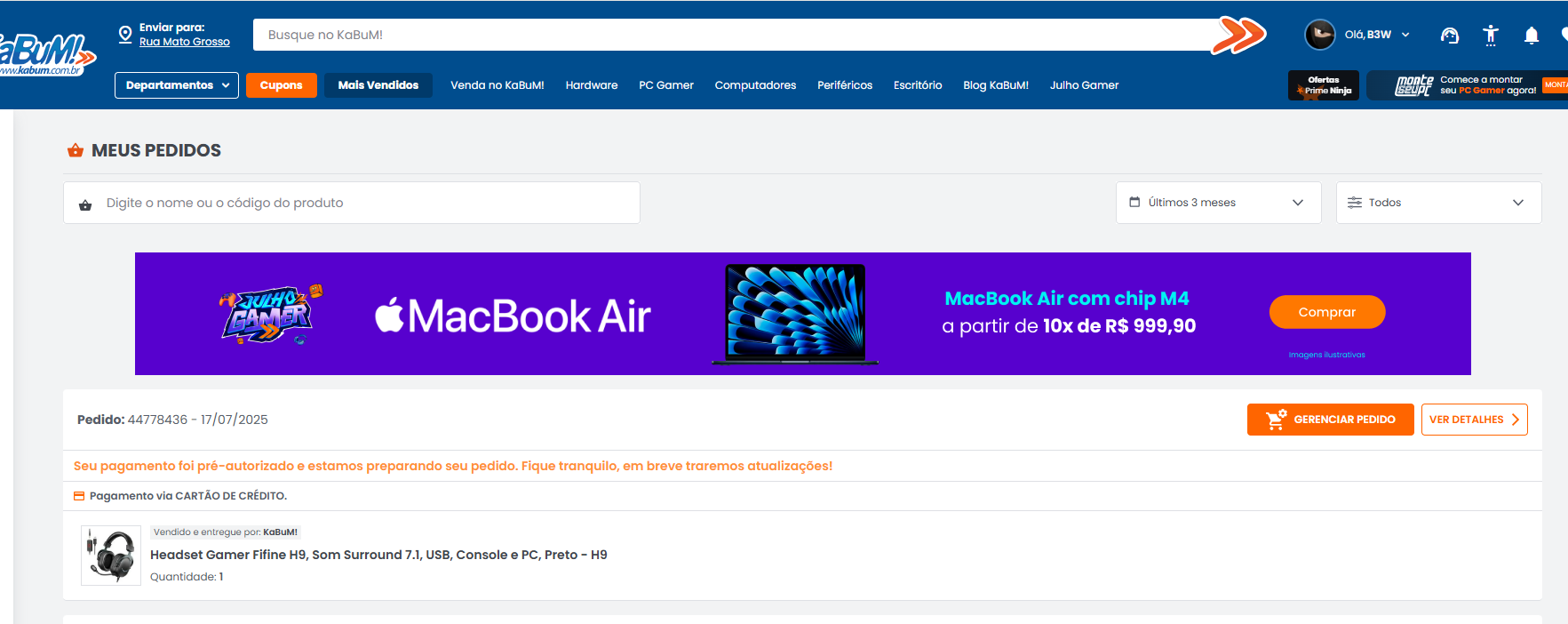1568x624 pixels.
Task: Select the Periféricos menu item
Action: tap(844, 85)
